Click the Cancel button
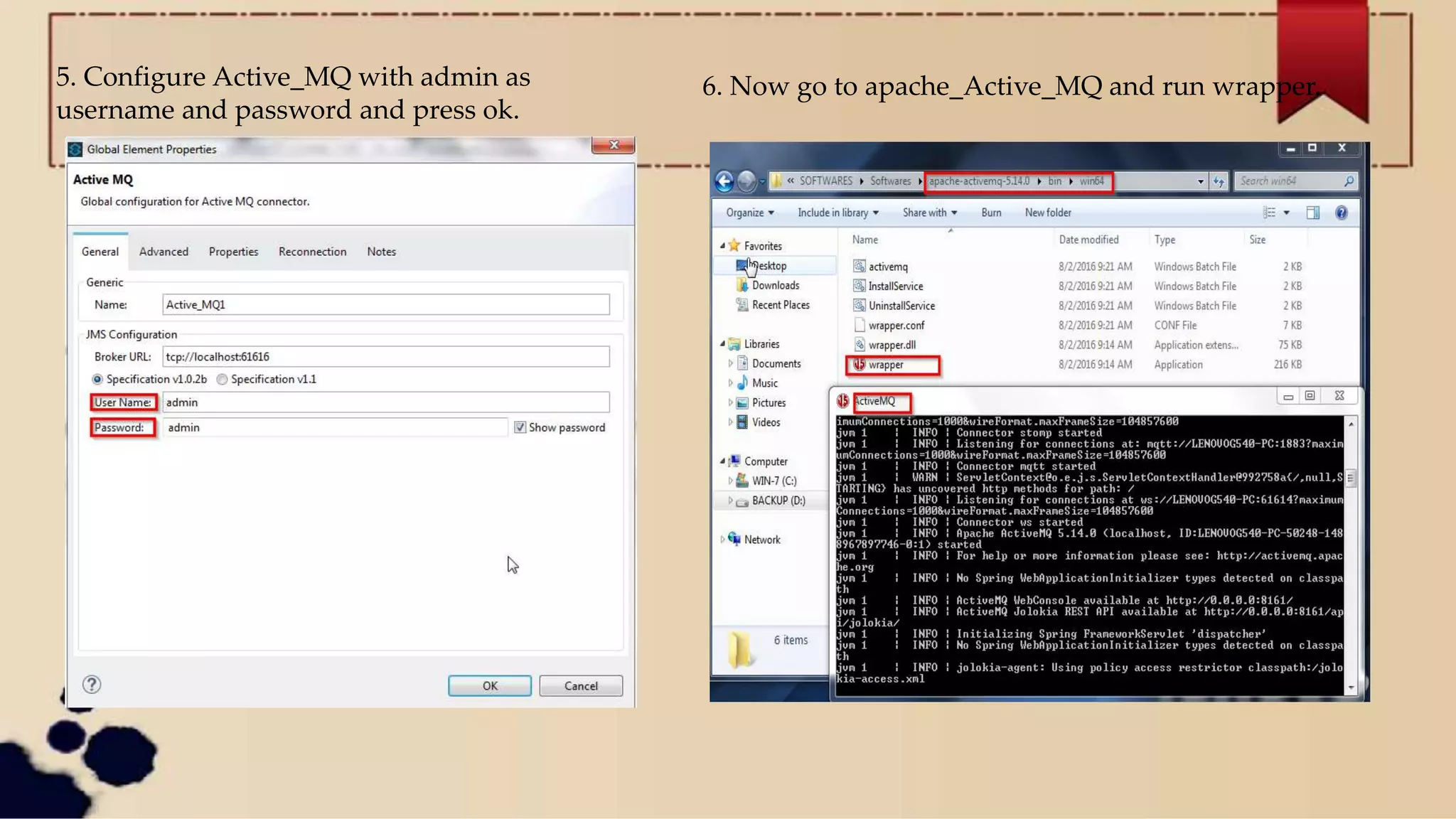1456x819 pixels. pos(581,685)
